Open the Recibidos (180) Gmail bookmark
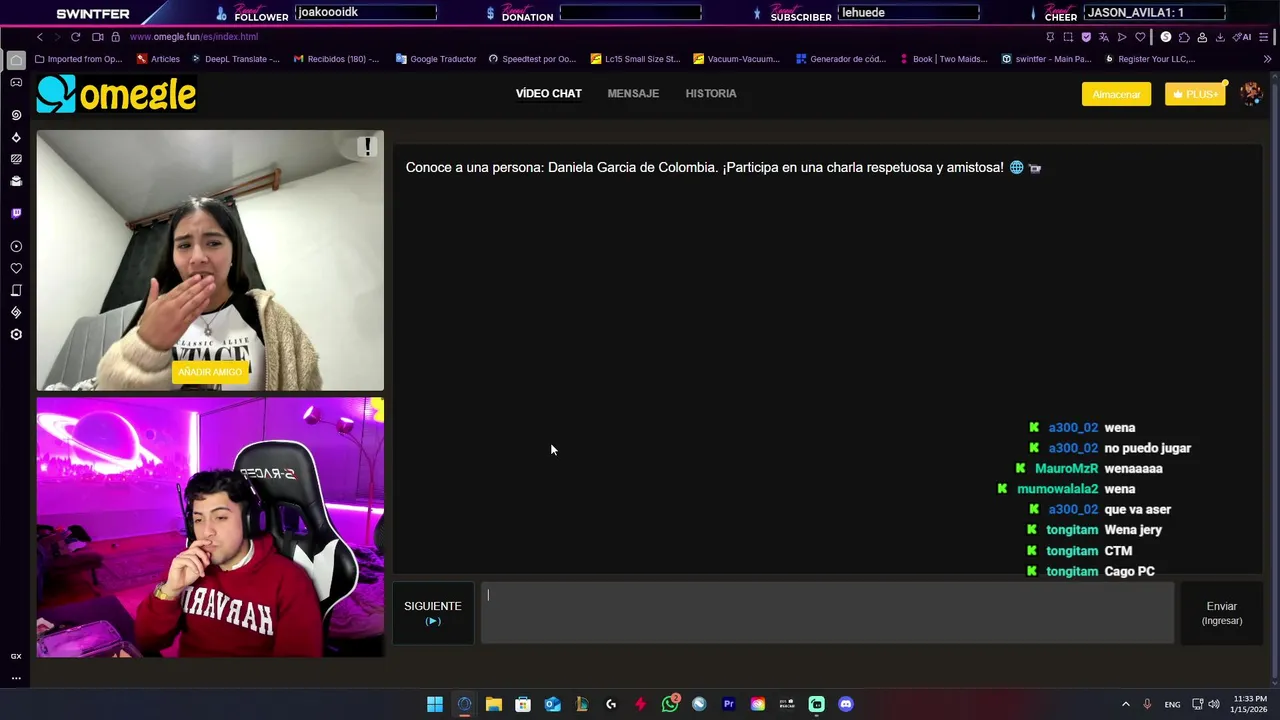 pyautogui.click(x=336, y=59)
